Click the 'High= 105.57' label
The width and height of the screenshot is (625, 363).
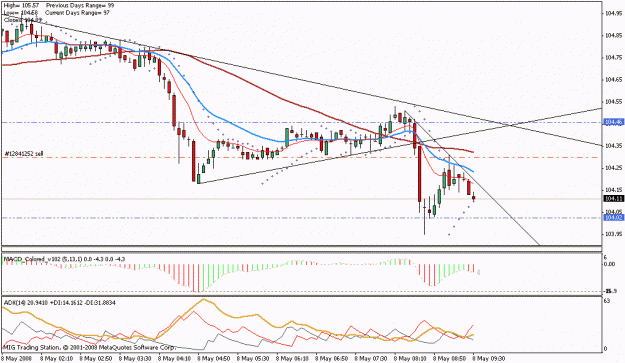coord(21,6)
